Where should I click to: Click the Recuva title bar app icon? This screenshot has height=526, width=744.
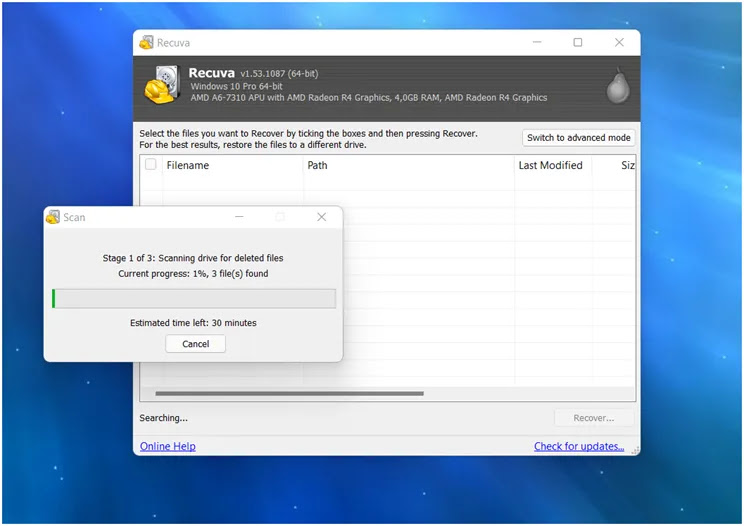click(x=146, y=43)
